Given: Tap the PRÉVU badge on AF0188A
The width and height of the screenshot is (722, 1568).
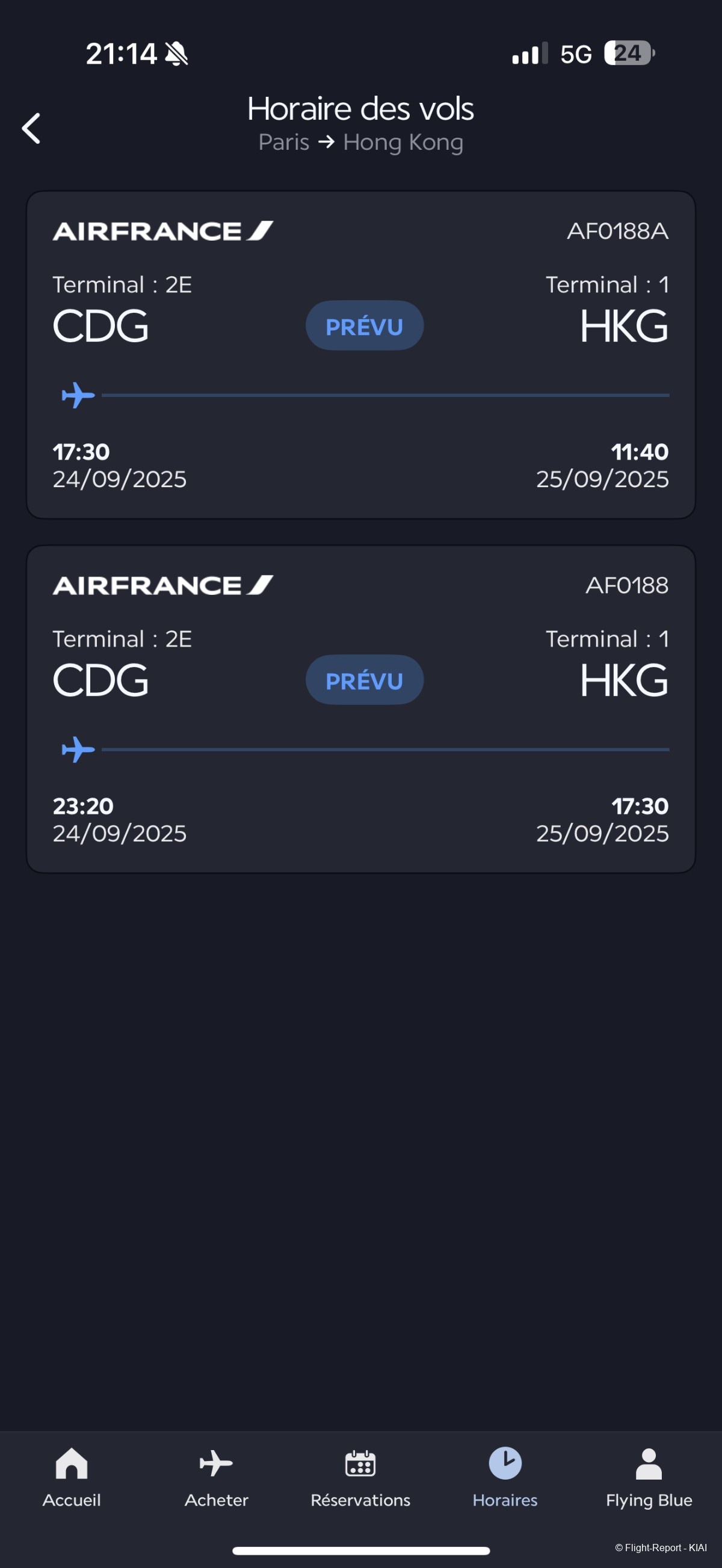Looking at the screenshot, I should pyautogui.click(x=364, y=325).
